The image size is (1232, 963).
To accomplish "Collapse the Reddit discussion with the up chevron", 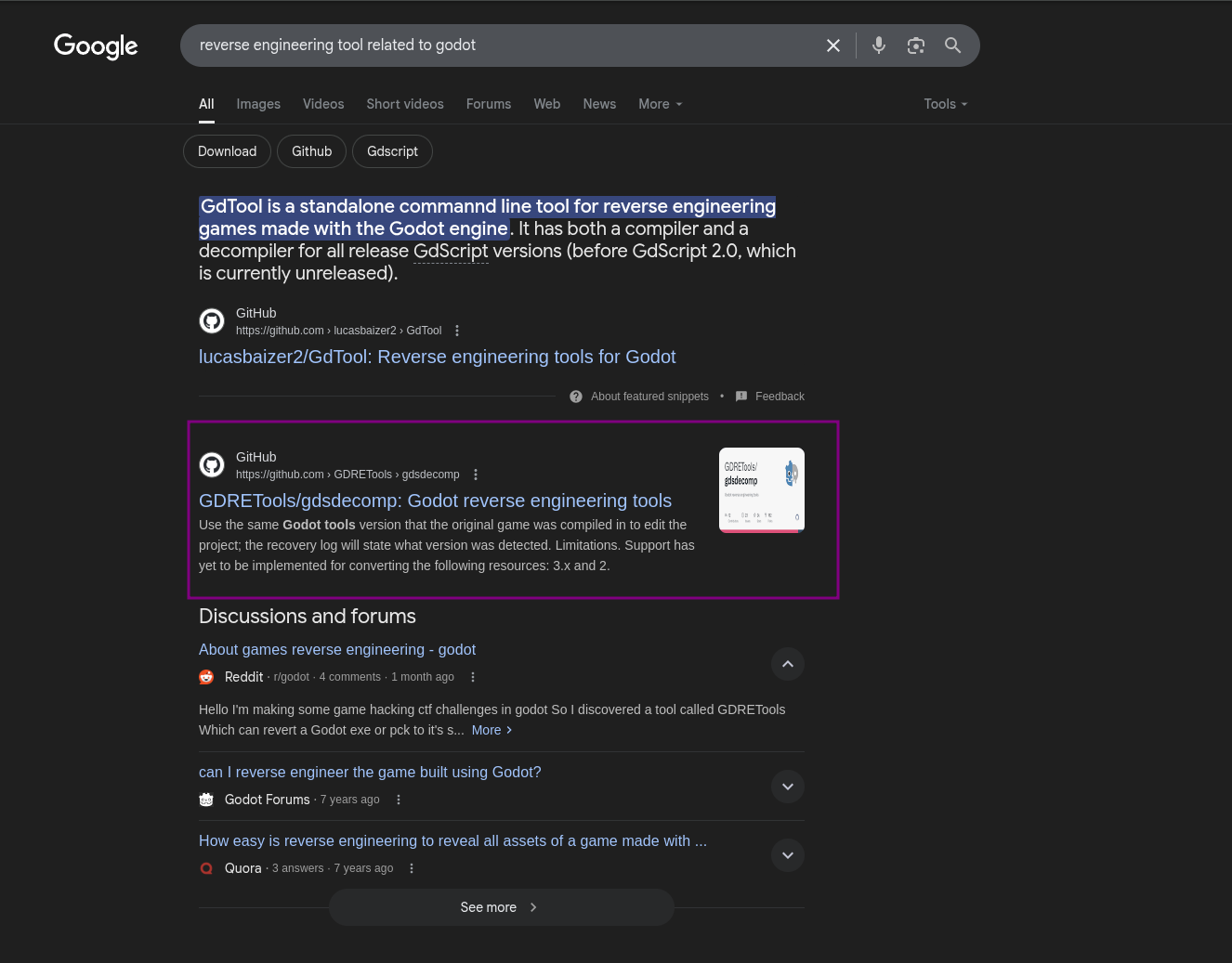I will coord(788,664).
